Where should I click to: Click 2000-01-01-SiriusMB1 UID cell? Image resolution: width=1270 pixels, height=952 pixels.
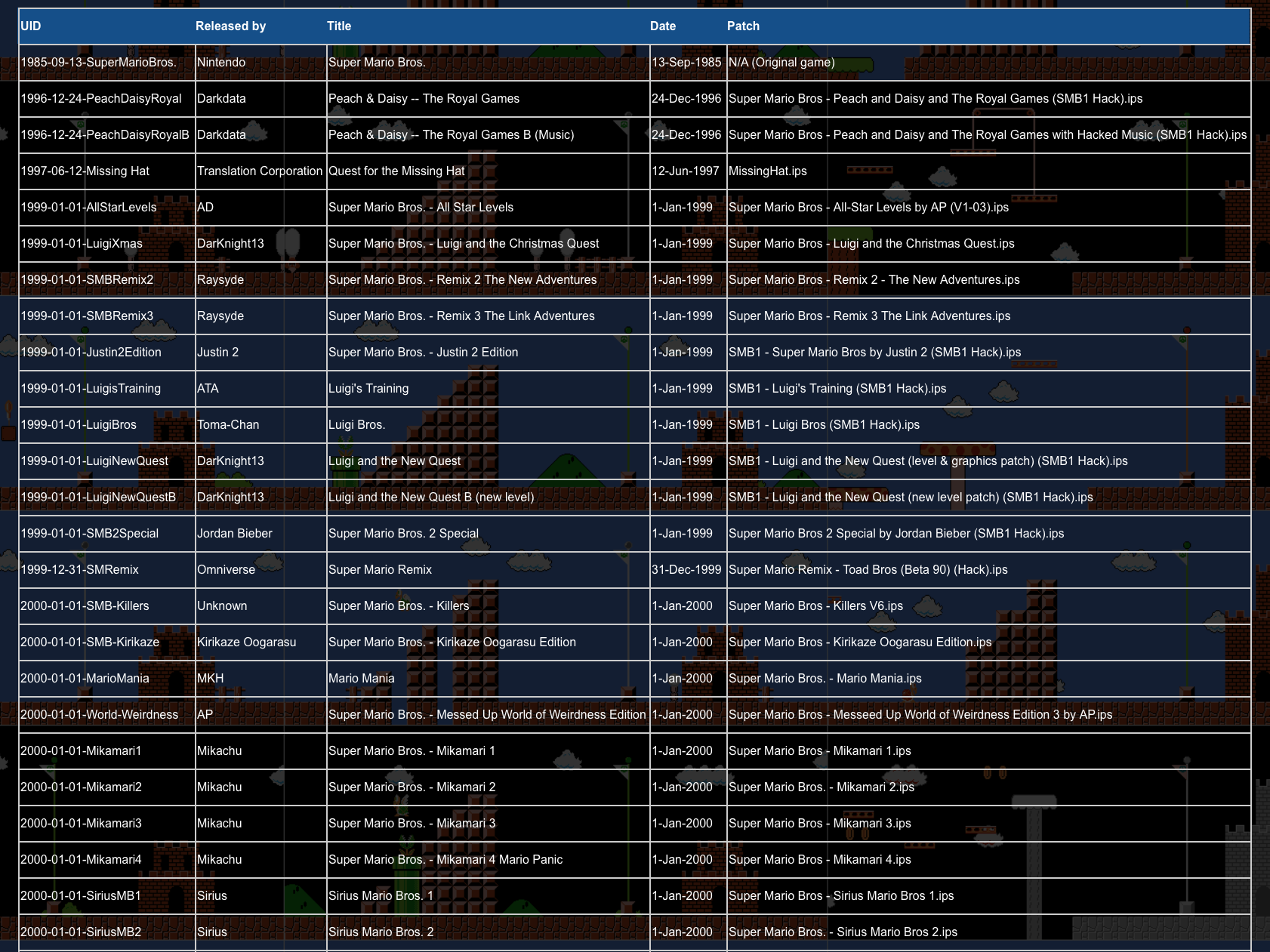106,896
